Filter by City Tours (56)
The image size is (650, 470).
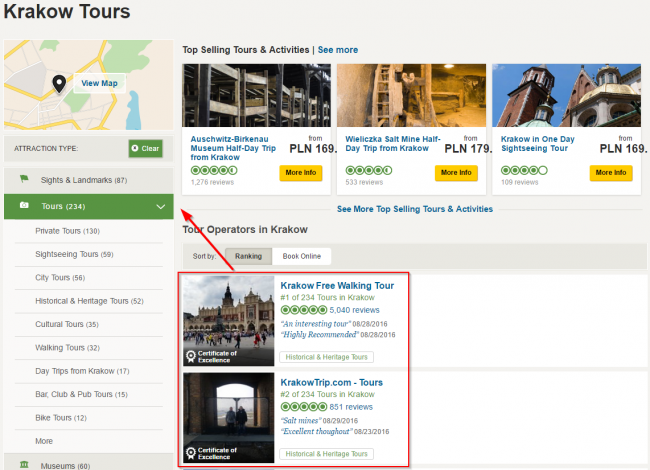(60, 278)
